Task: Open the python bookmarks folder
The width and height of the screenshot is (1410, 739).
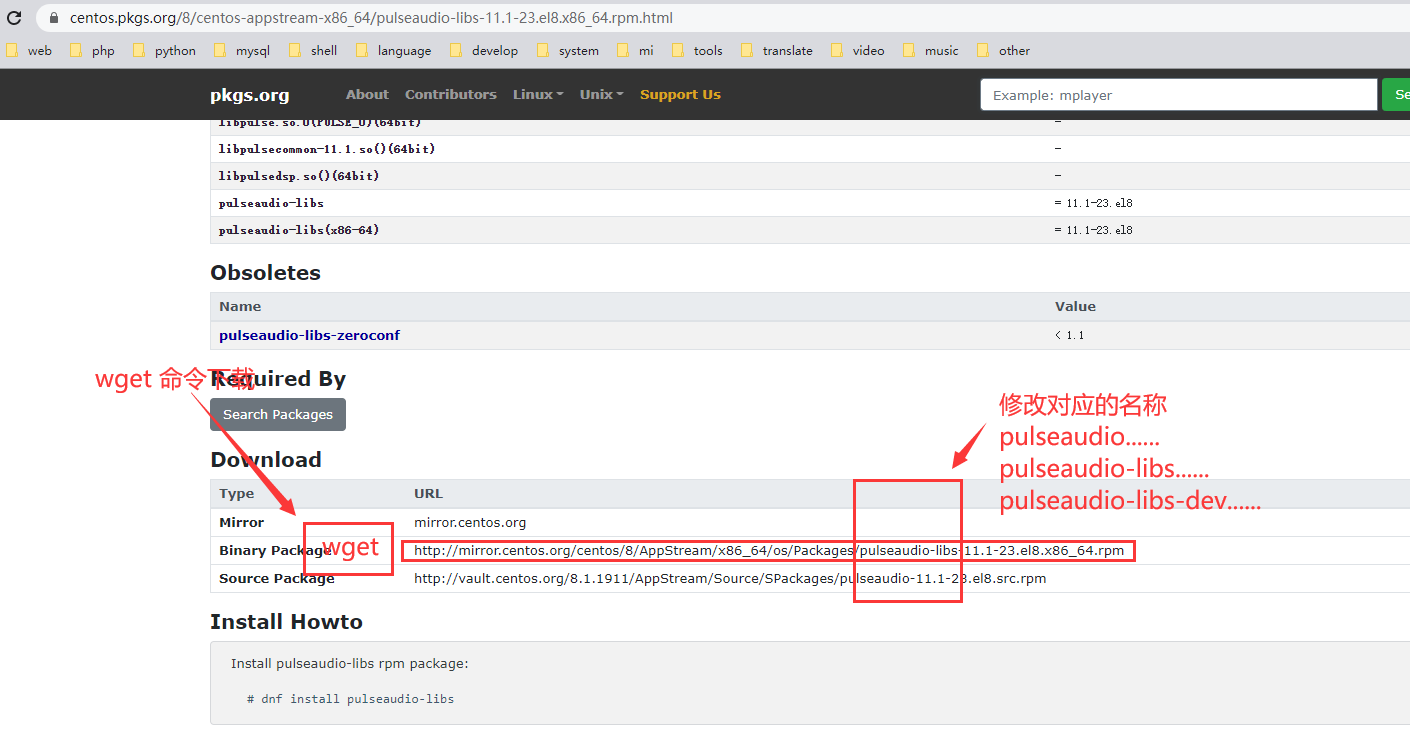Action: click(x=174, y=50)
